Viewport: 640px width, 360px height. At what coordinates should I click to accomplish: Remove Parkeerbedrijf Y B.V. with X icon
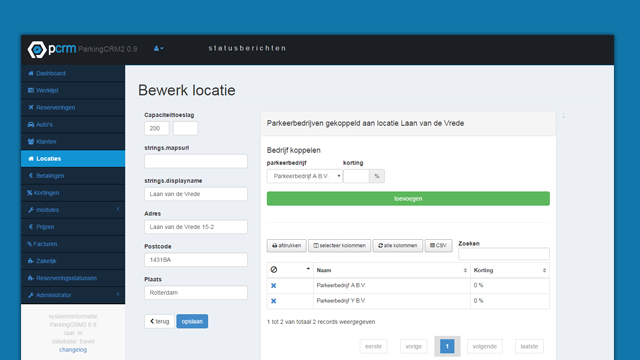click(273, 301)
